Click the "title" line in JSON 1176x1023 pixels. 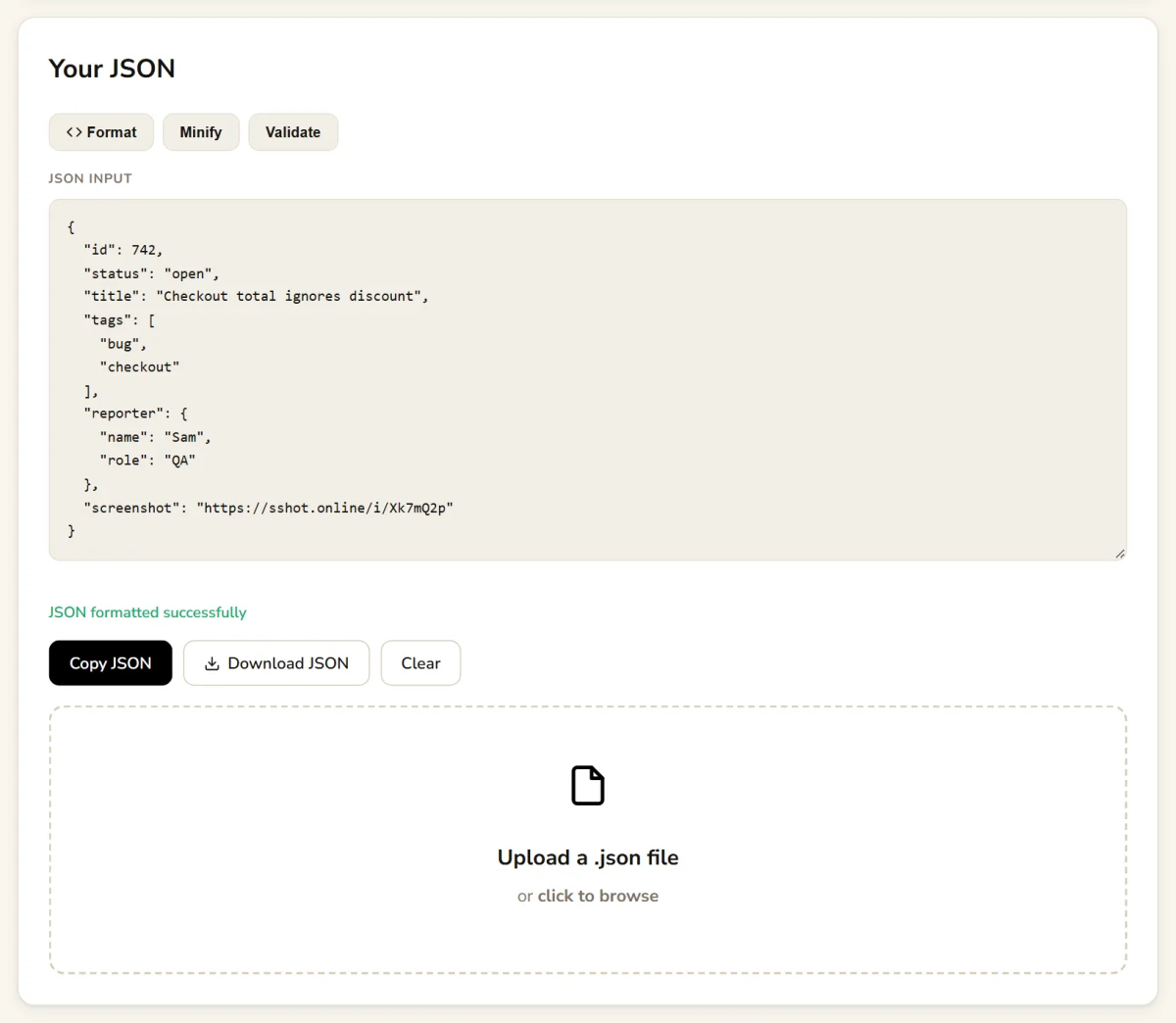(256, 296)
